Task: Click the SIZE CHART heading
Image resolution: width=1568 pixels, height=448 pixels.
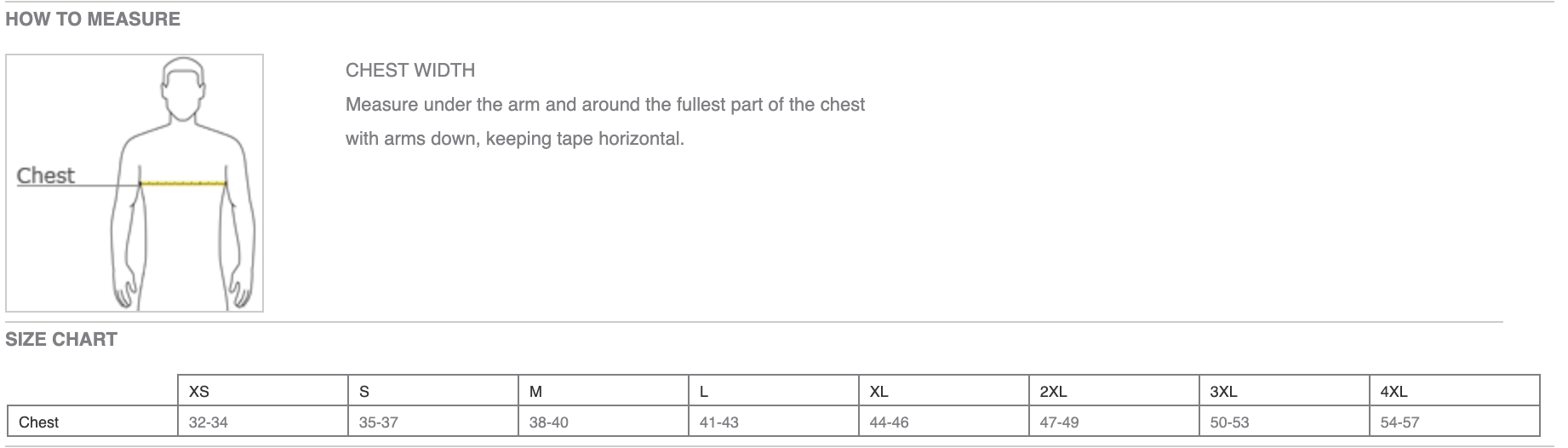Action: (61, 339)
